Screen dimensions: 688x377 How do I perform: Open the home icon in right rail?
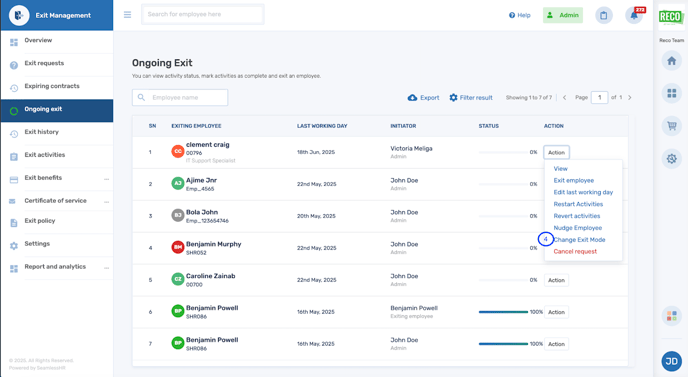tap(671, 61)
